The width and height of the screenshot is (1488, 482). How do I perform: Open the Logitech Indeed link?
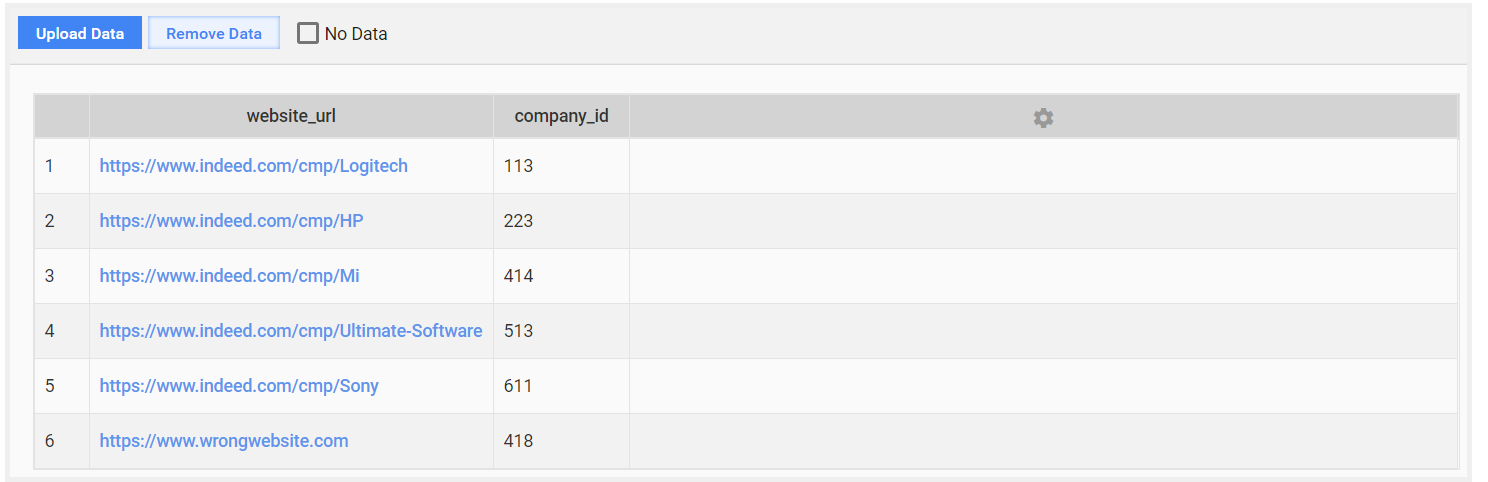254,166
